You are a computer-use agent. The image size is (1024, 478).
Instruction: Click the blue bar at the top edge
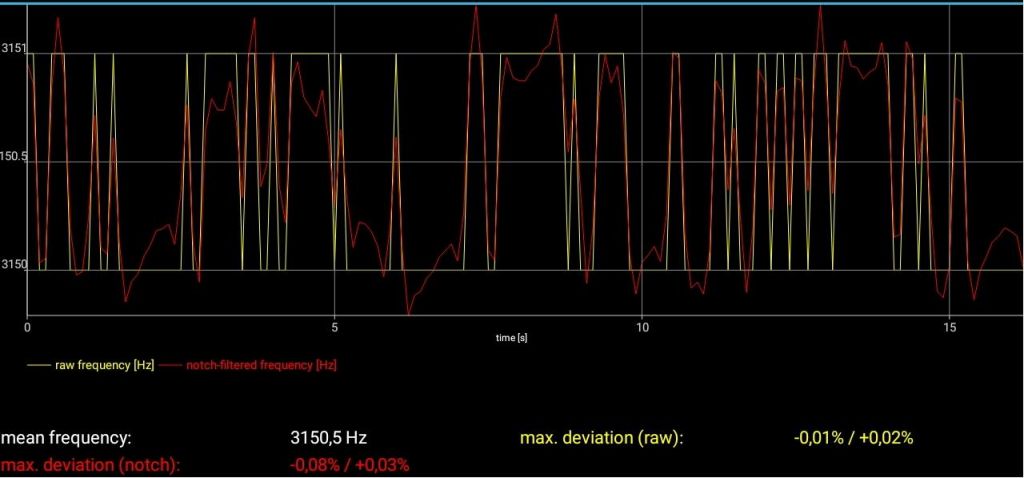pos(512,3)
